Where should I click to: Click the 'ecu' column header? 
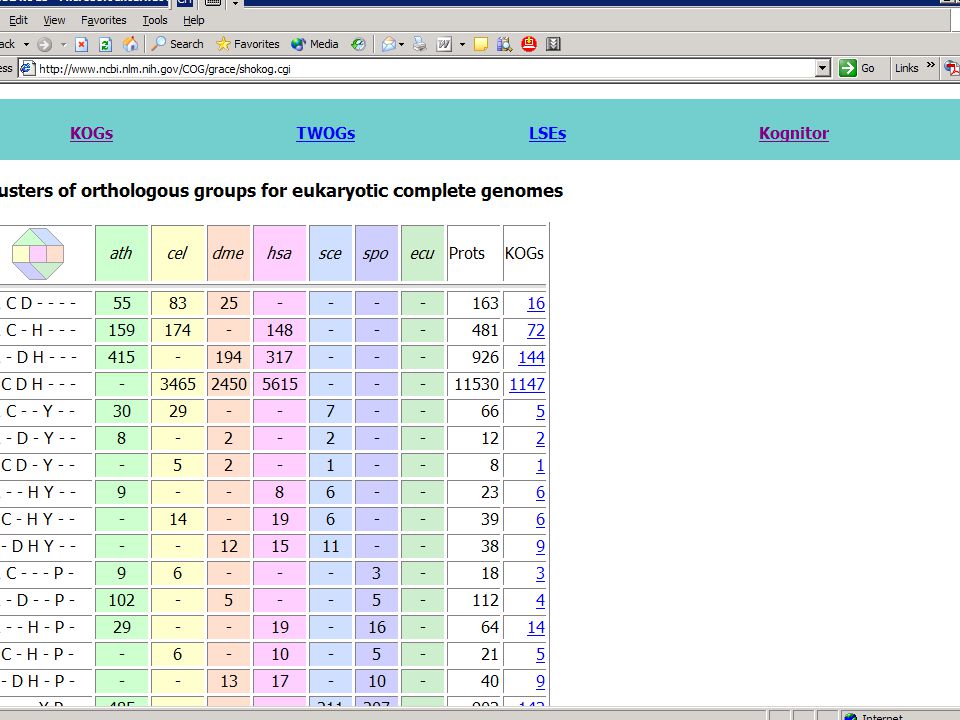(x=422, y=253)
